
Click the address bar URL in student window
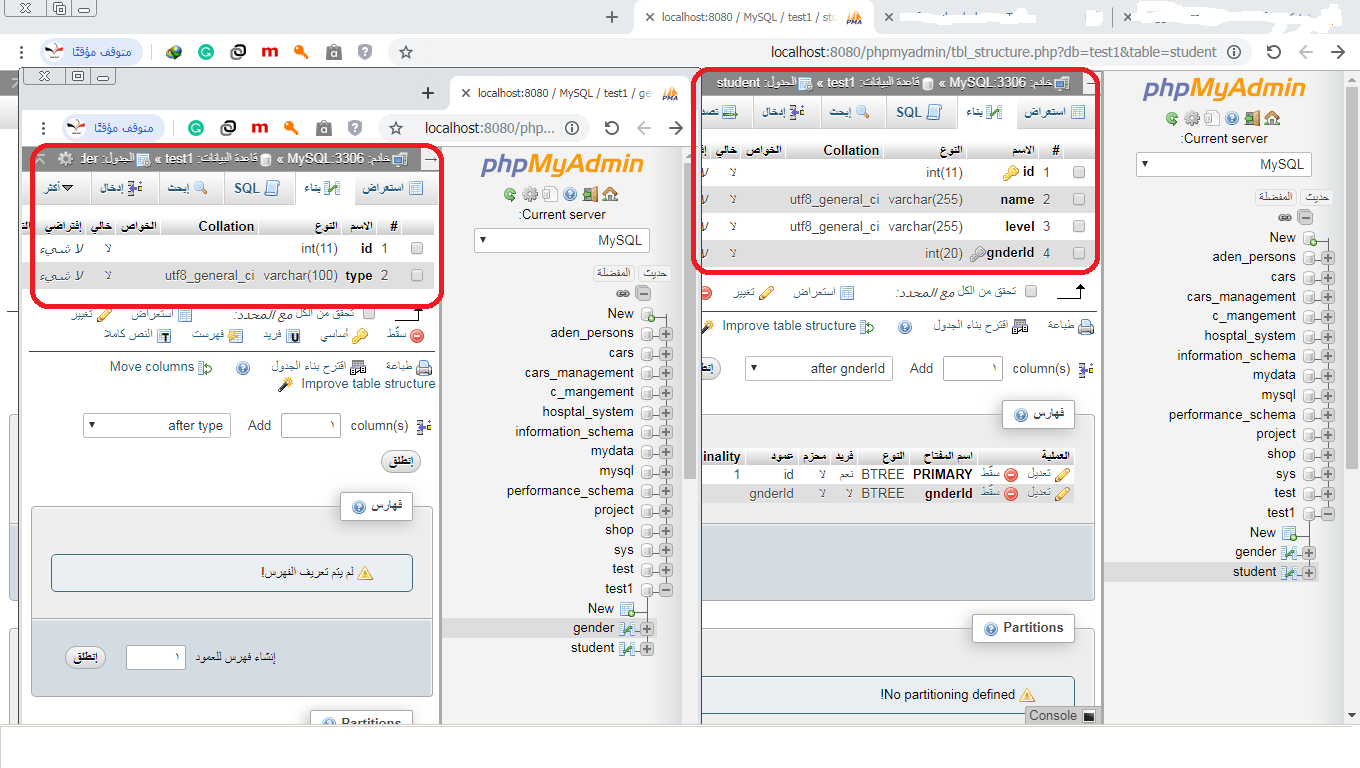click(x=994, y=52)
